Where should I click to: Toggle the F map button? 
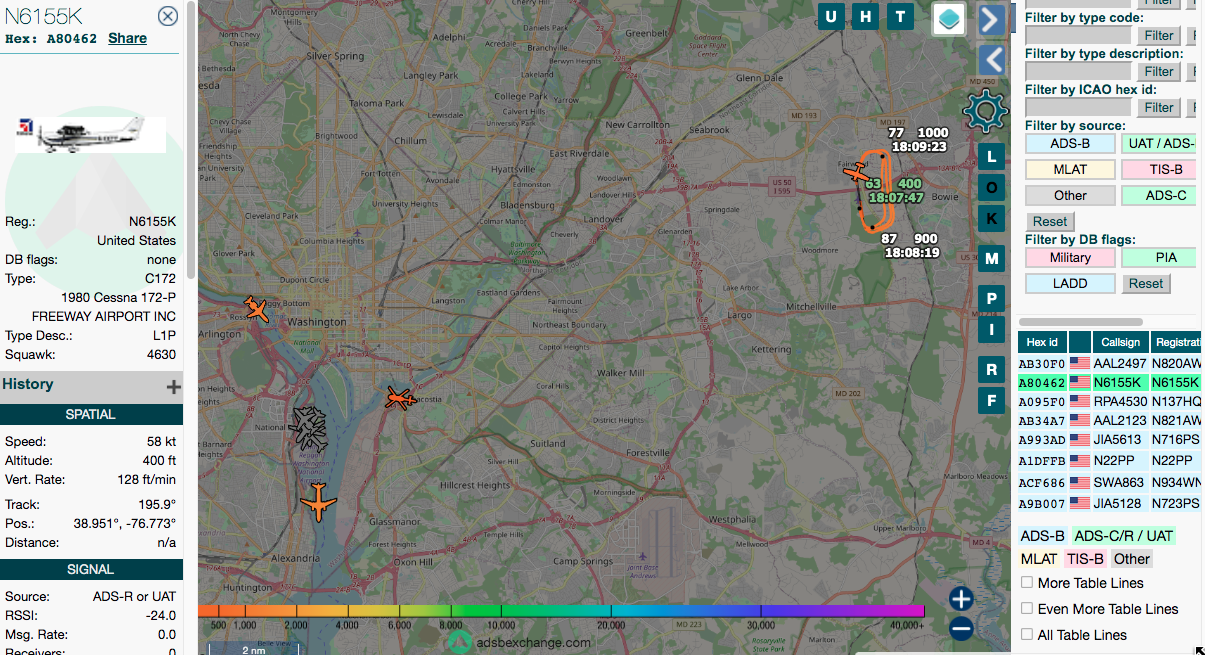pos(991,400)
